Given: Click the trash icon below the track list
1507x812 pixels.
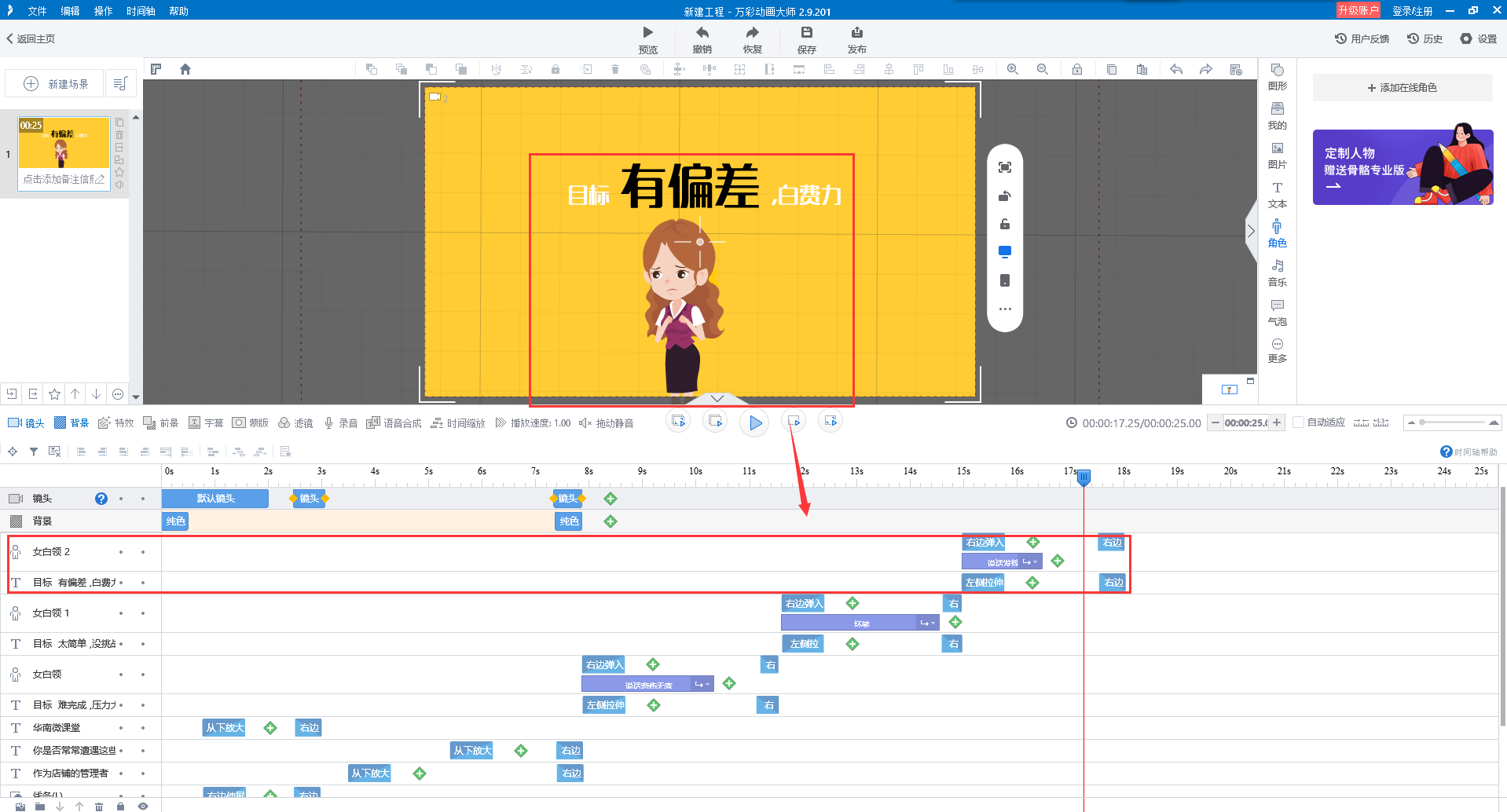Looking at the screenshot, I should [99, 807].
